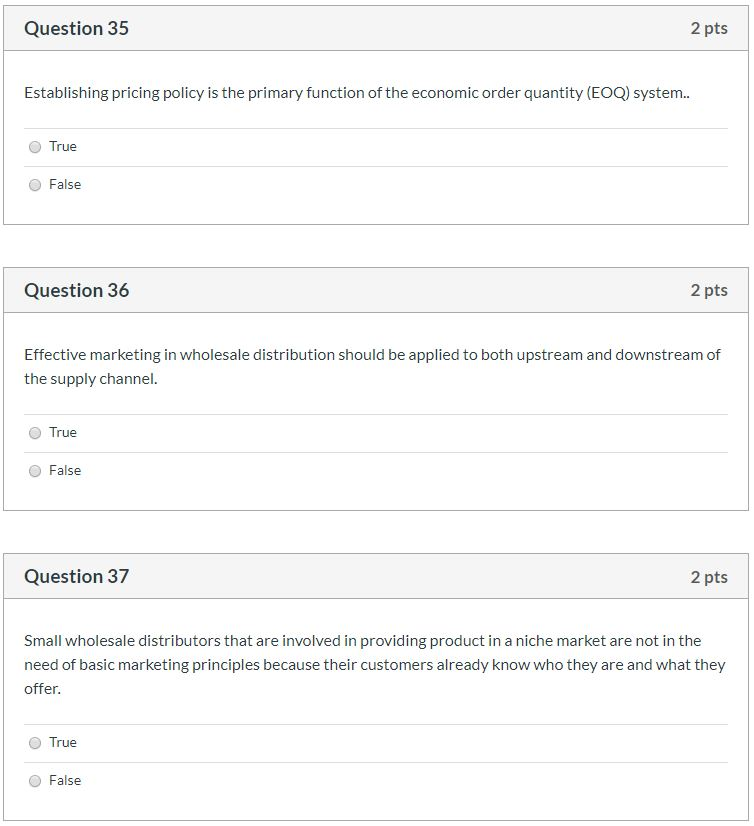754x826 pixels.
Task: Click the True label text in Question 37
Action: pyautogui.click(x=62, y=742)
